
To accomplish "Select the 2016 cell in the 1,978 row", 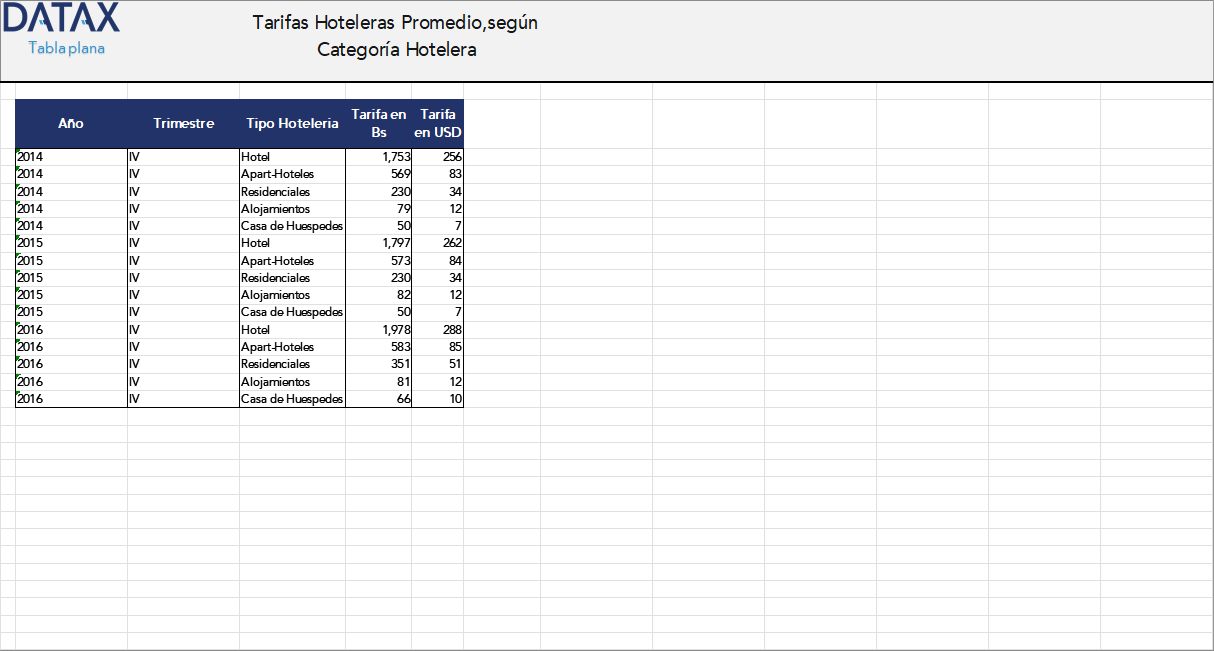I will 71,330.
